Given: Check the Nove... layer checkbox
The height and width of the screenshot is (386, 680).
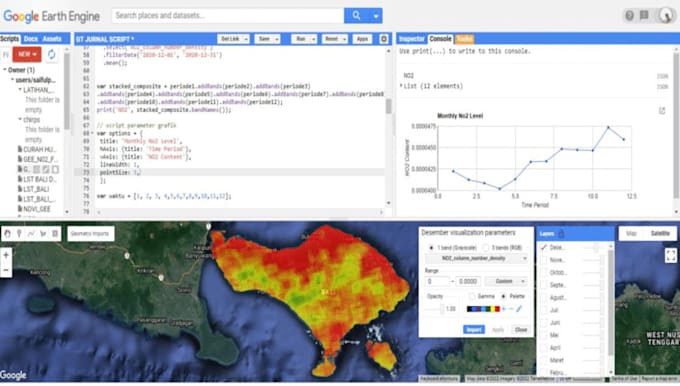Looking at the screenshot, I should click(543, 260).
